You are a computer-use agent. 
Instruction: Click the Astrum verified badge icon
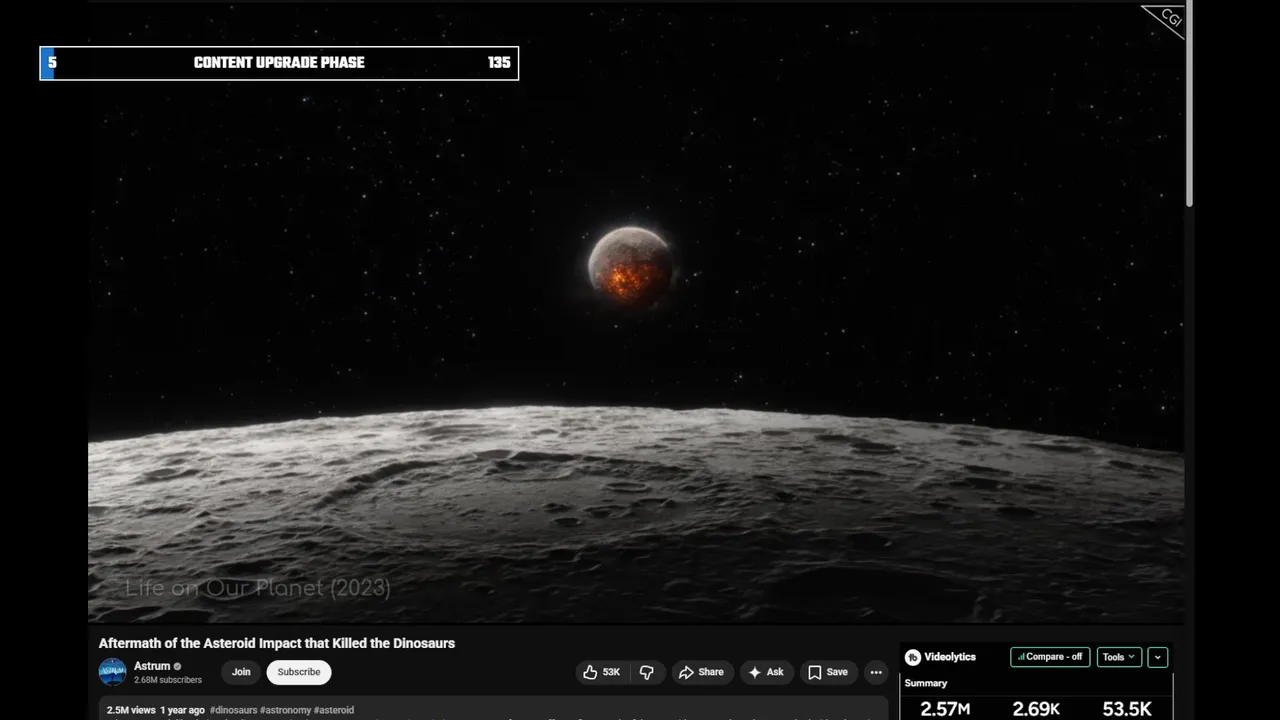click(x=178, y=666)
